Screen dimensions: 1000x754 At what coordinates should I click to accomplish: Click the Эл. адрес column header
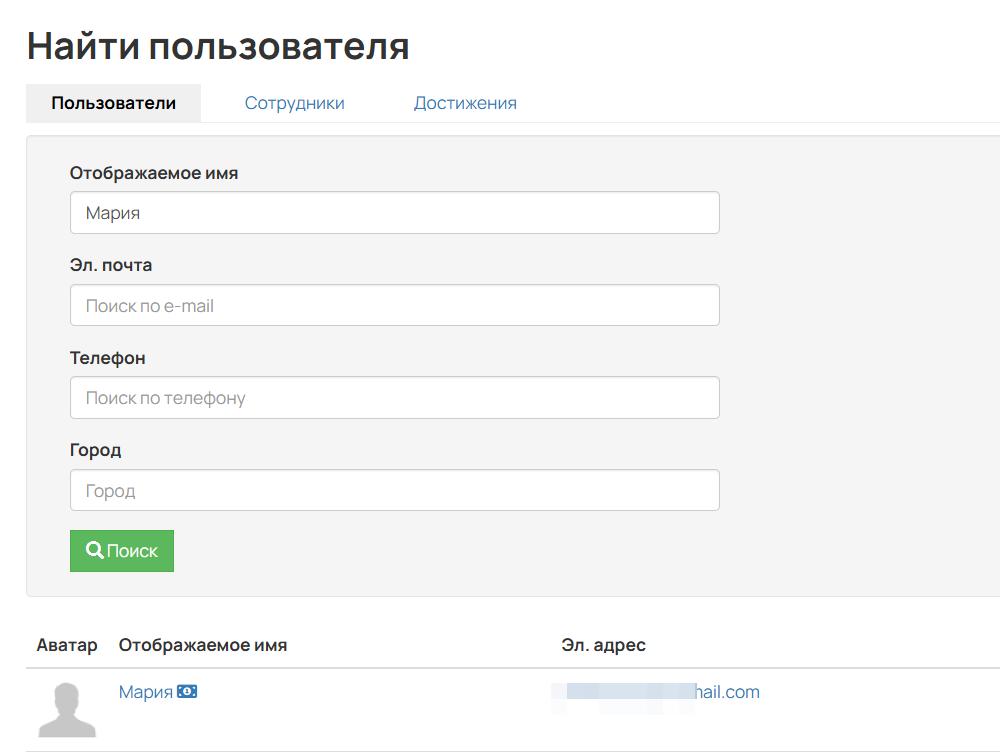point(604,645)
